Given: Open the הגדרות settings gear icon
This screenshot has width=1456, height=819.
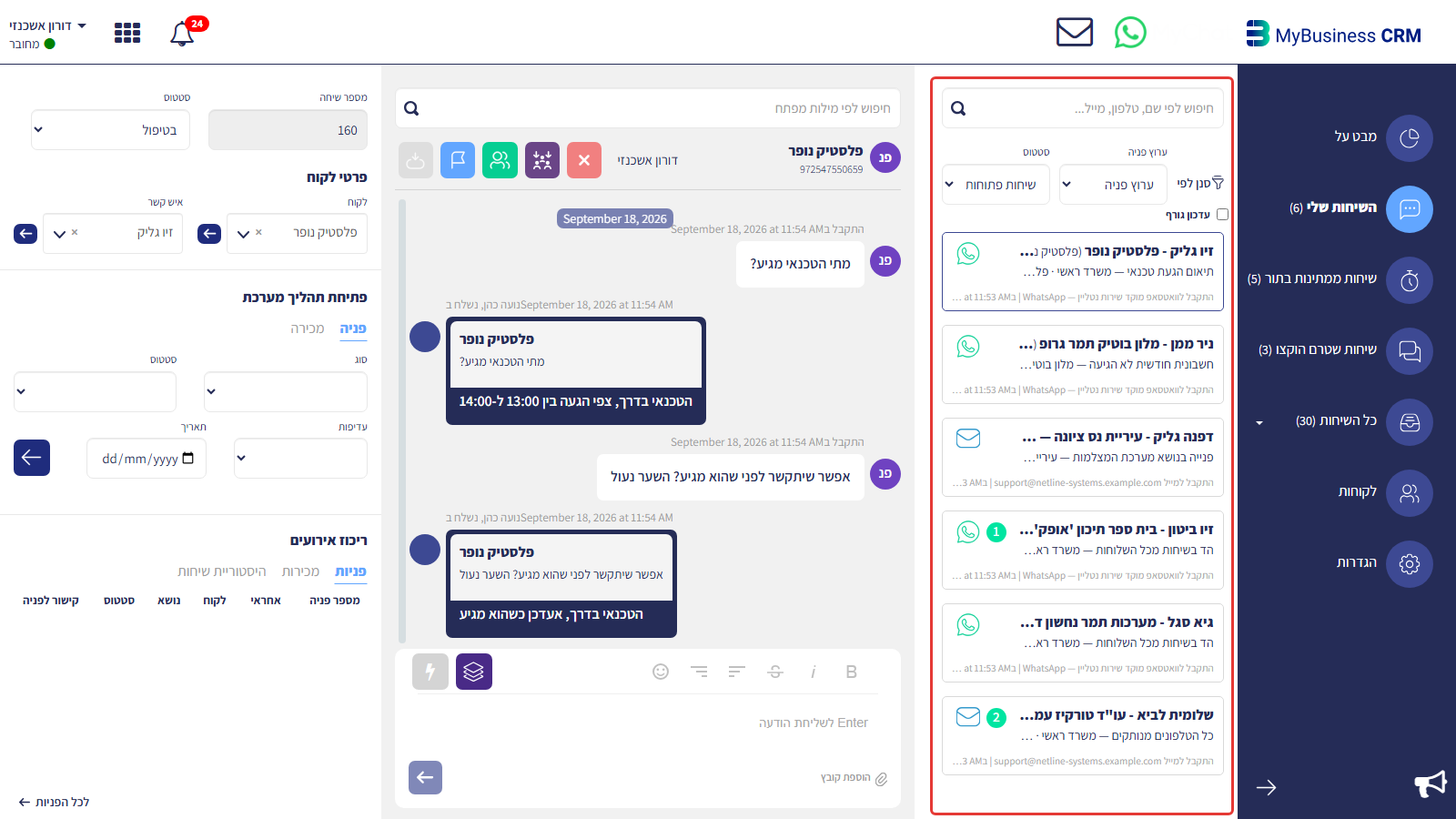Looking at the screenshot, I should 1410,564.
